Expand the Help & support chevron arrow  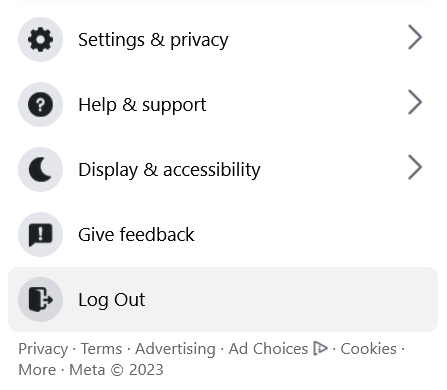click(x=415, y=102)
